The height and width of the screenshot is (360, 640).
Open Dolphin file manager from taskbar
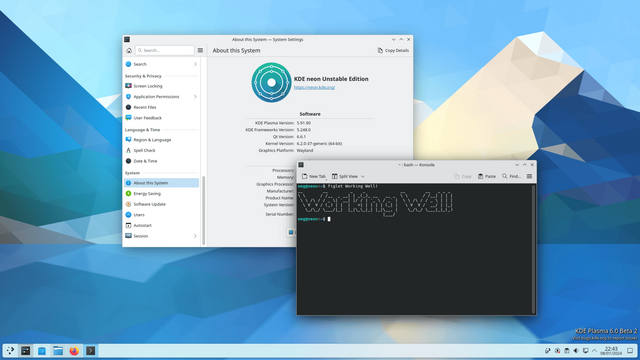click(58, 350)
